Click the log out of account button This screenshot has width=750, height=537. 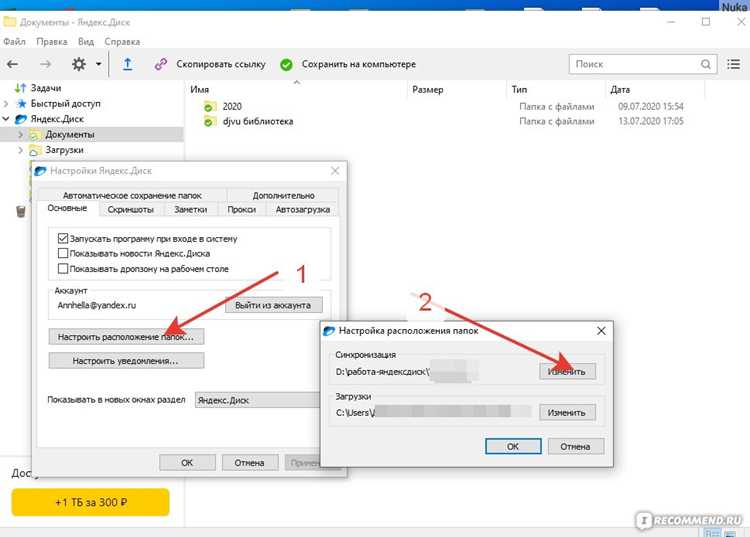pyautogui.click(x=274, y=305)
